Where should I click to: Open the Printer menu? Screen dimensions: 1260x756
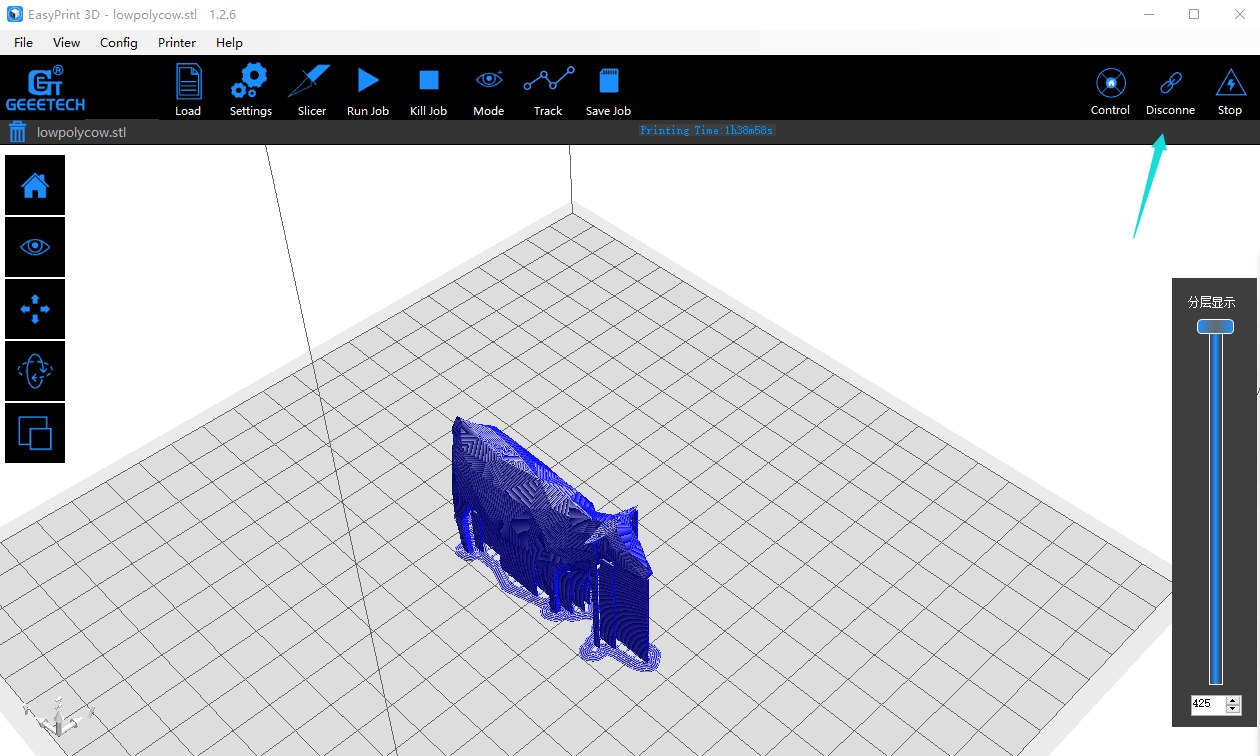point(177,43)
